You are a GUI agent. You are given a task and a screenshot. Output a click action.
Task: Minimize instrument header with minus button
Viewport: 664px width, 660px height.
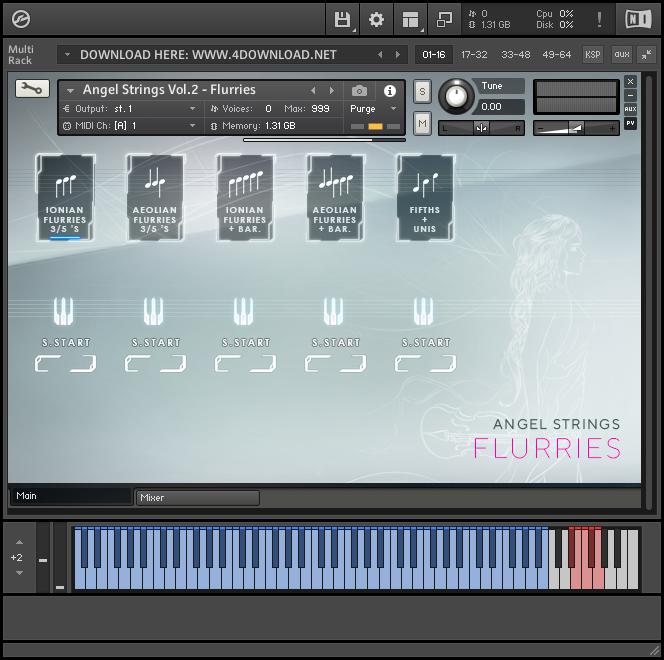click(630, 95)
